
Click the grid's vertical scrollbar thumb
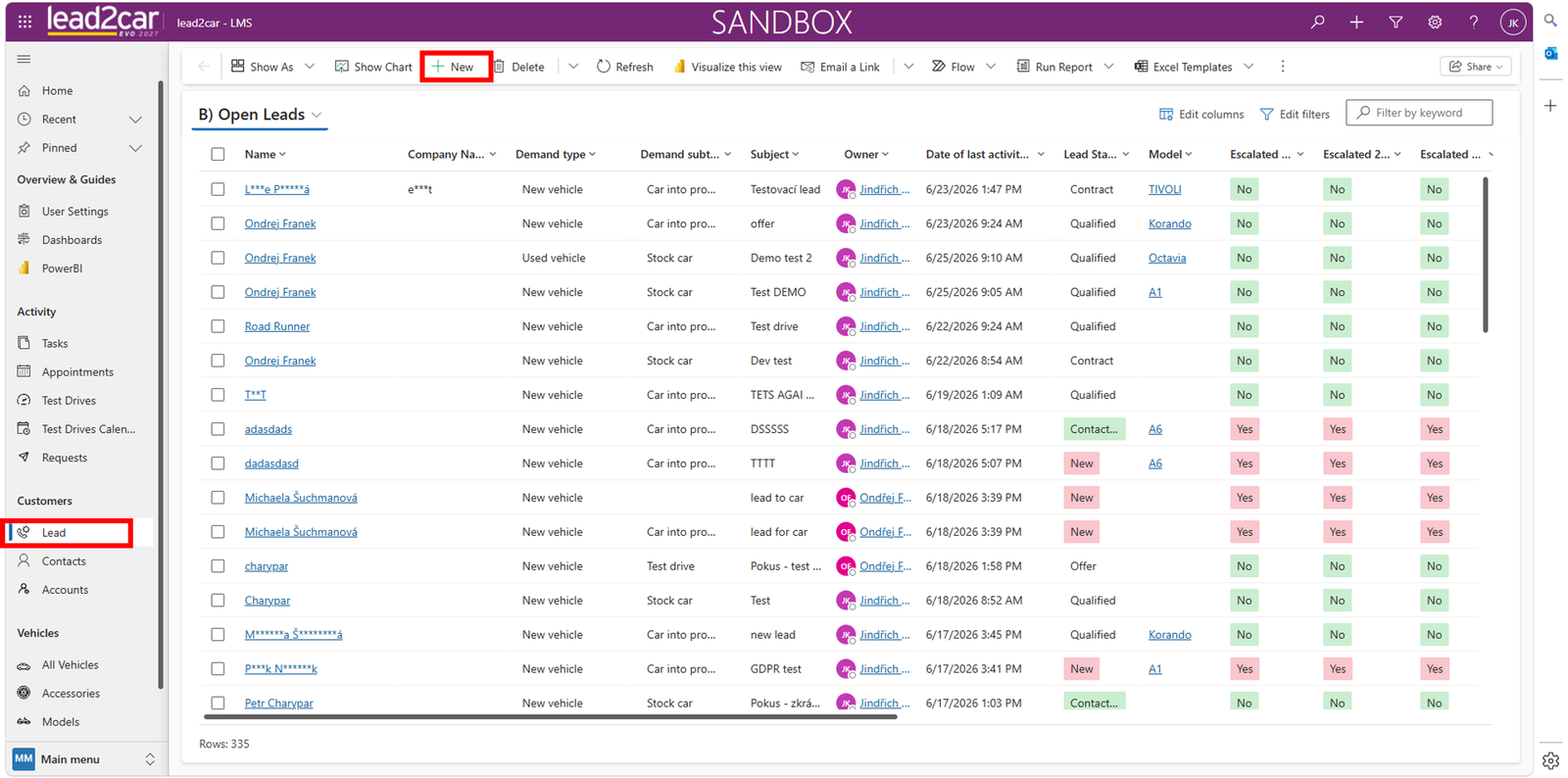[x=1486, y=255]
